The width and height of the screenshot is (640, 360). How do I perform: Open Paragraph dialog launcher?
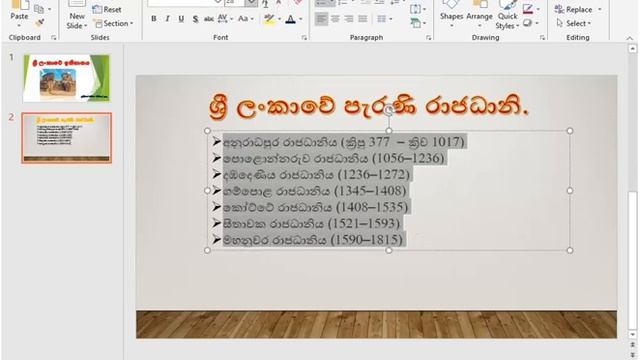(429, 38)
